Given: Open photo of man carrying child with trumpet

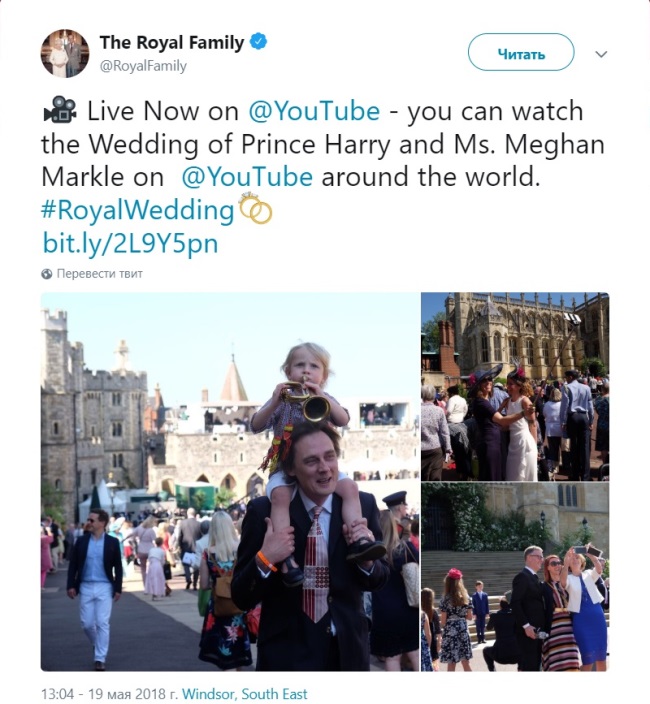Looking at the screenshot, I should 230,481.
